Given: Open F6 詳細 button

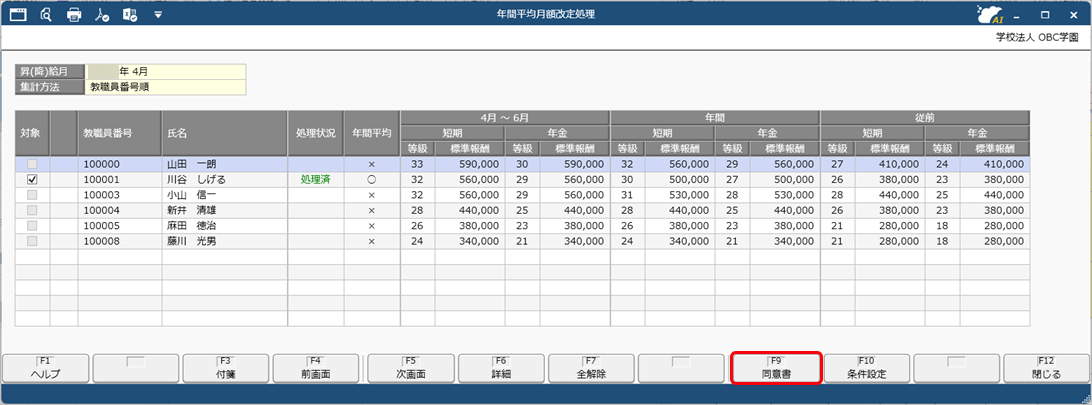Looking at the screenshot, I should (x=501, y=368).
